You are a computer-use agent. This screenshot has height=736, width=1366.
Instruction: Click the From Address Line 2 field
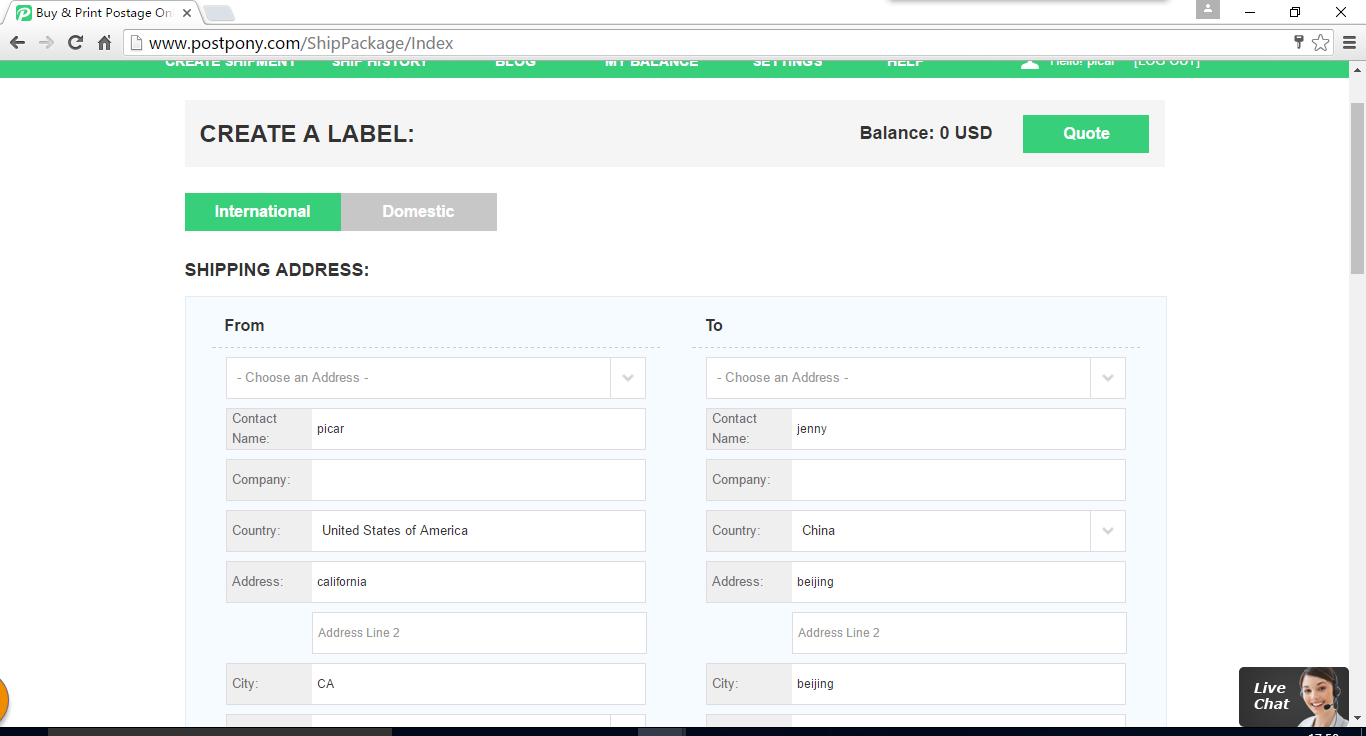pyautogui.click(x=479, y=633)
